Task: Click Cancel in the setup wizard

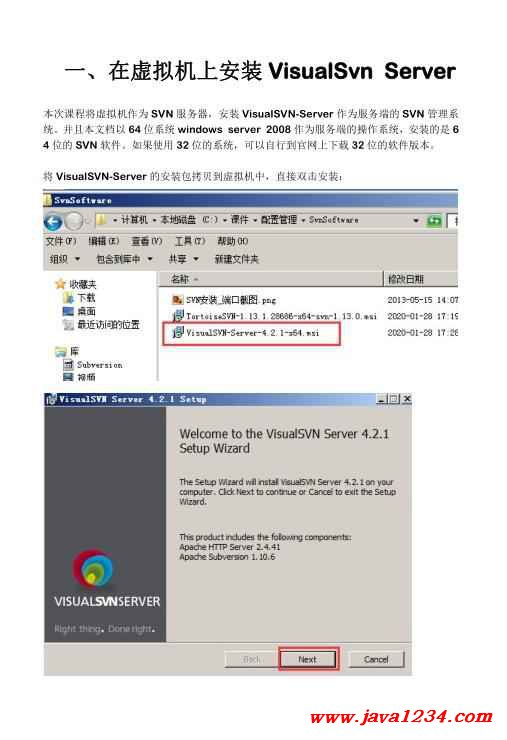Action: click(376, 659)
